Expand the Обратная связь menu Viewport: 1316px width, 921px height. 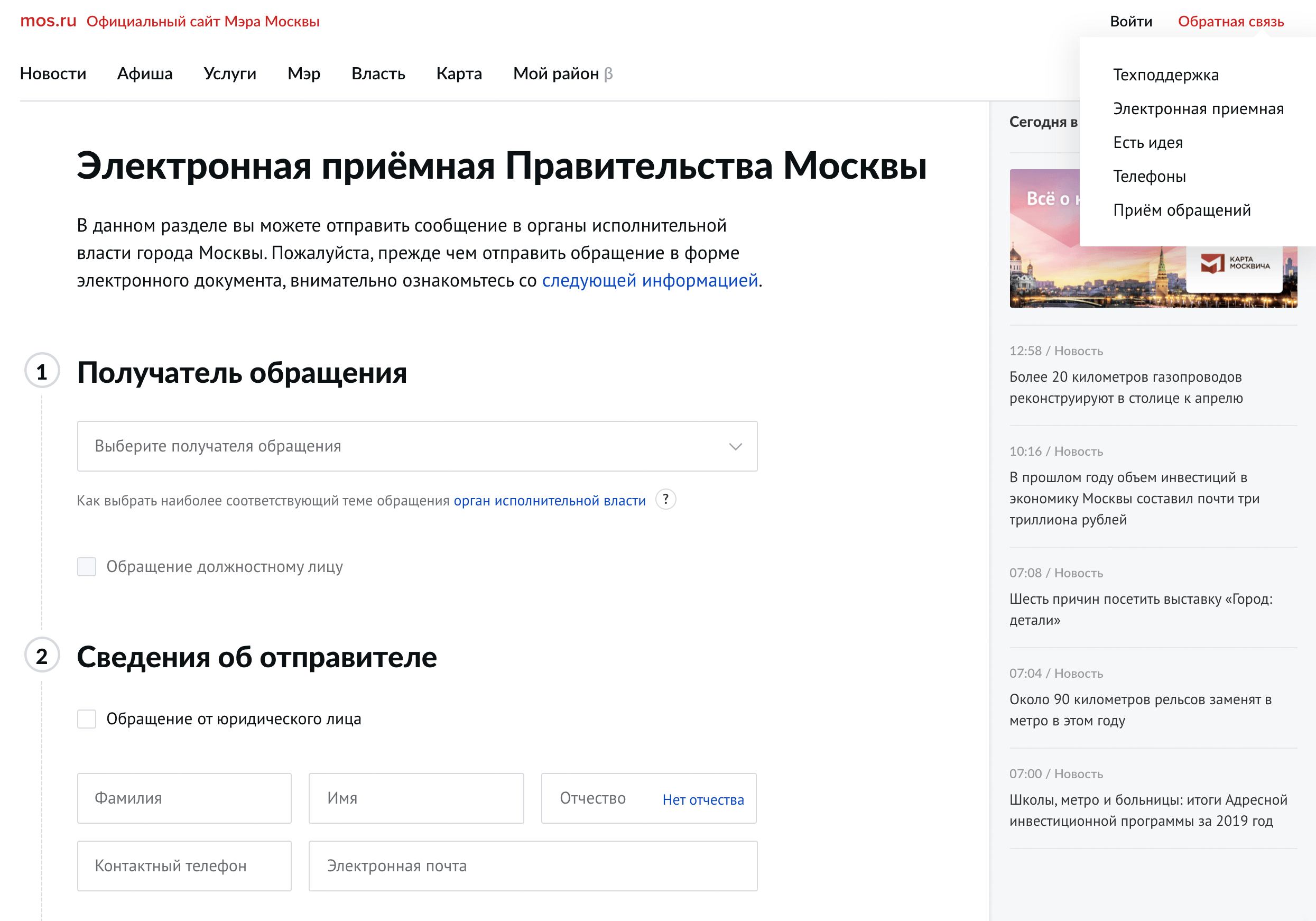[x=1230, y=21]
